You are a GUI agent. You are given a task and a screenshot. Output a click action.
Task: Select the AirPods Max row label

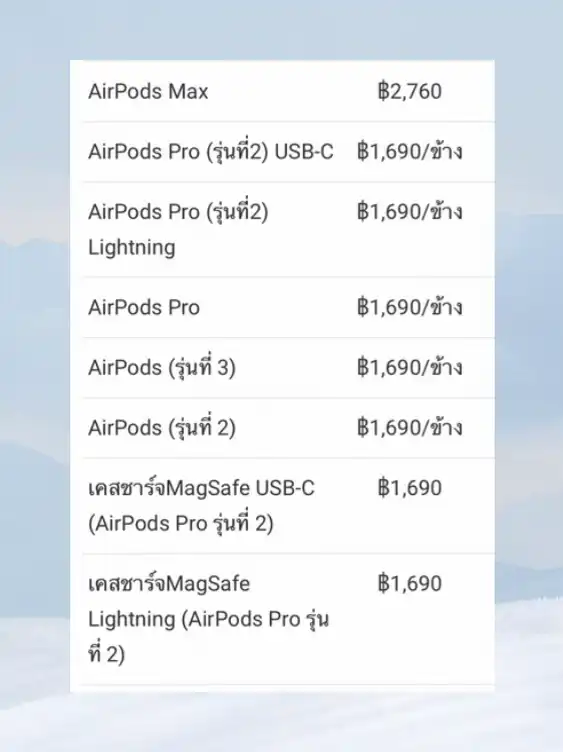148,91
